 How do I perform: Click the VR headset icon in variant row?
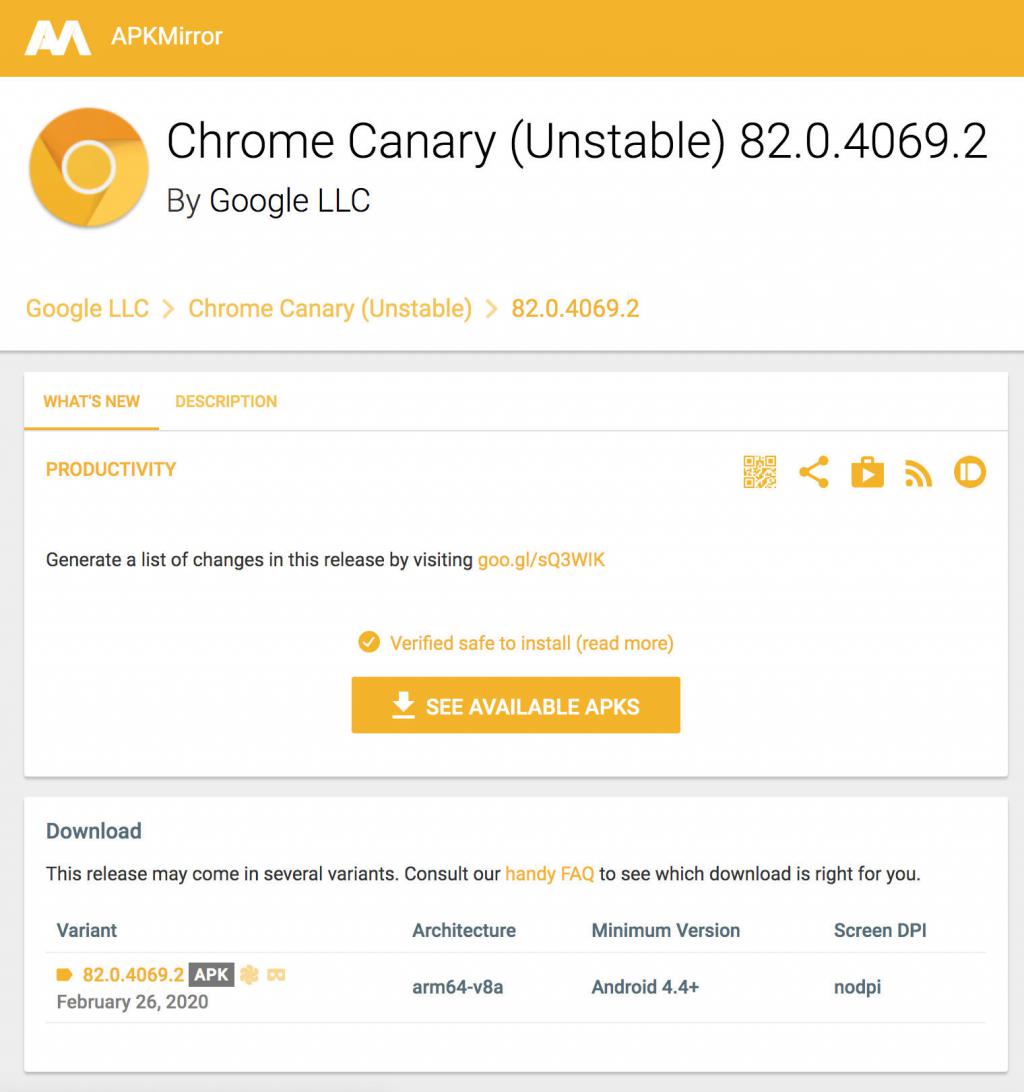click(277, 974)
